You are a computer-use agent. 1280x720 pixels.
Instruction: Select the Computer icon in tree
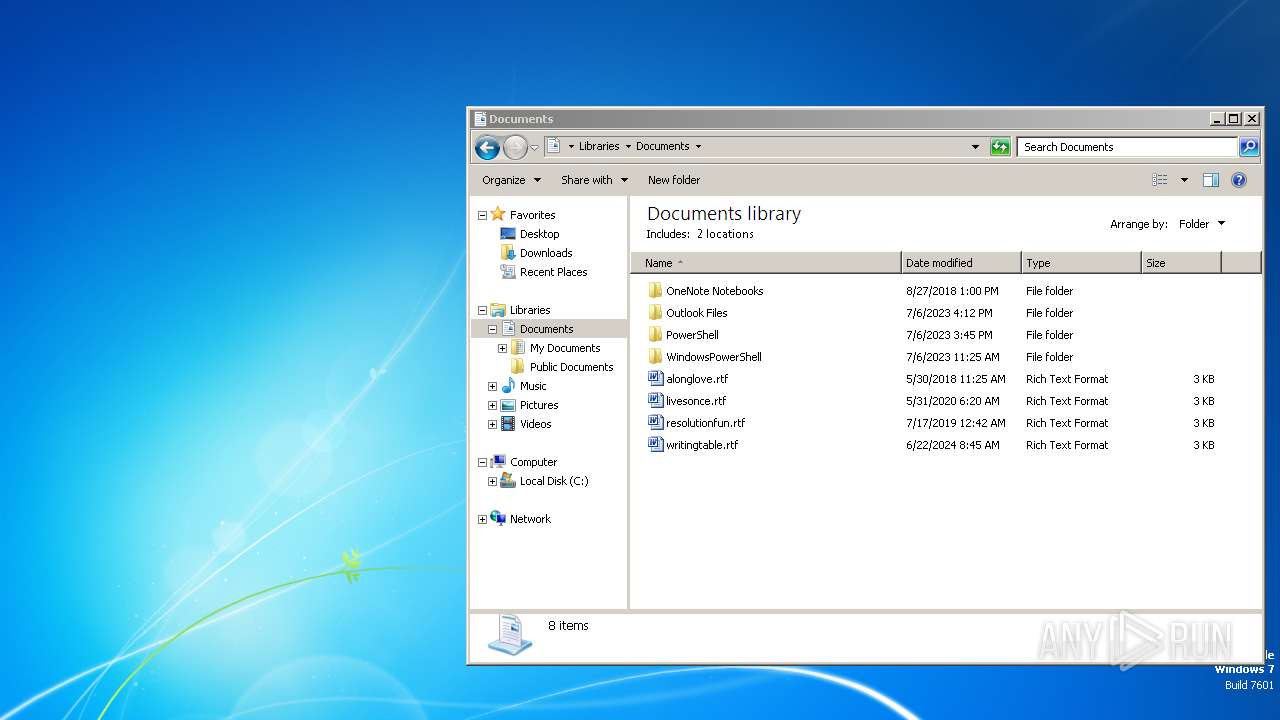(498, 462)
